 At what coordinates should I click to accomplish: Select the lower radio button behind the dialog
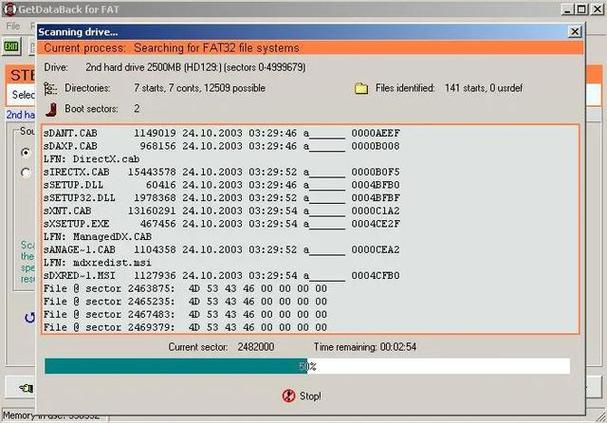[26, 172]
